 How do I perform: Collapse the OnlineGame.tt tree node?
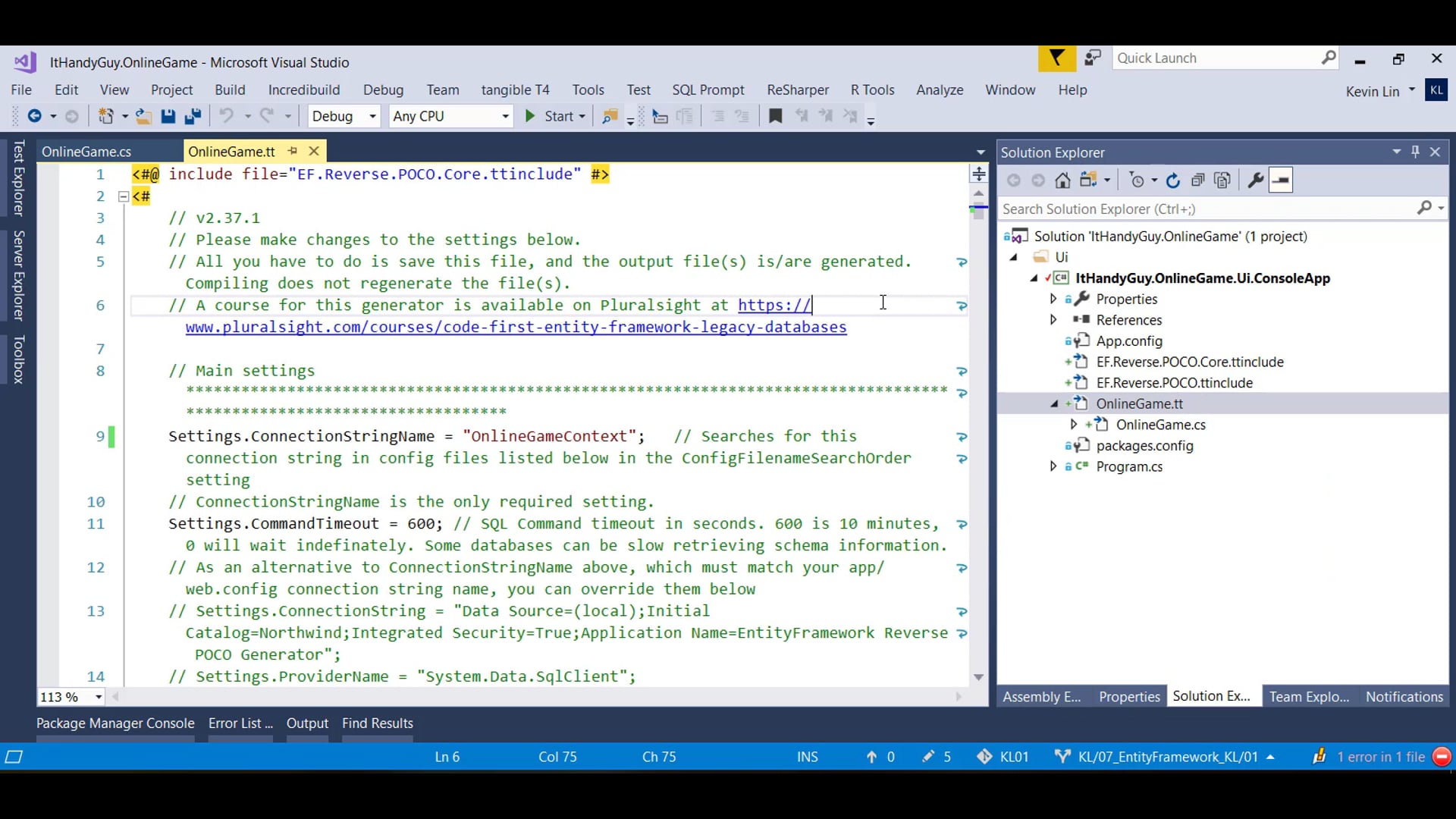pyautogui.click(x=1053, y=404)
